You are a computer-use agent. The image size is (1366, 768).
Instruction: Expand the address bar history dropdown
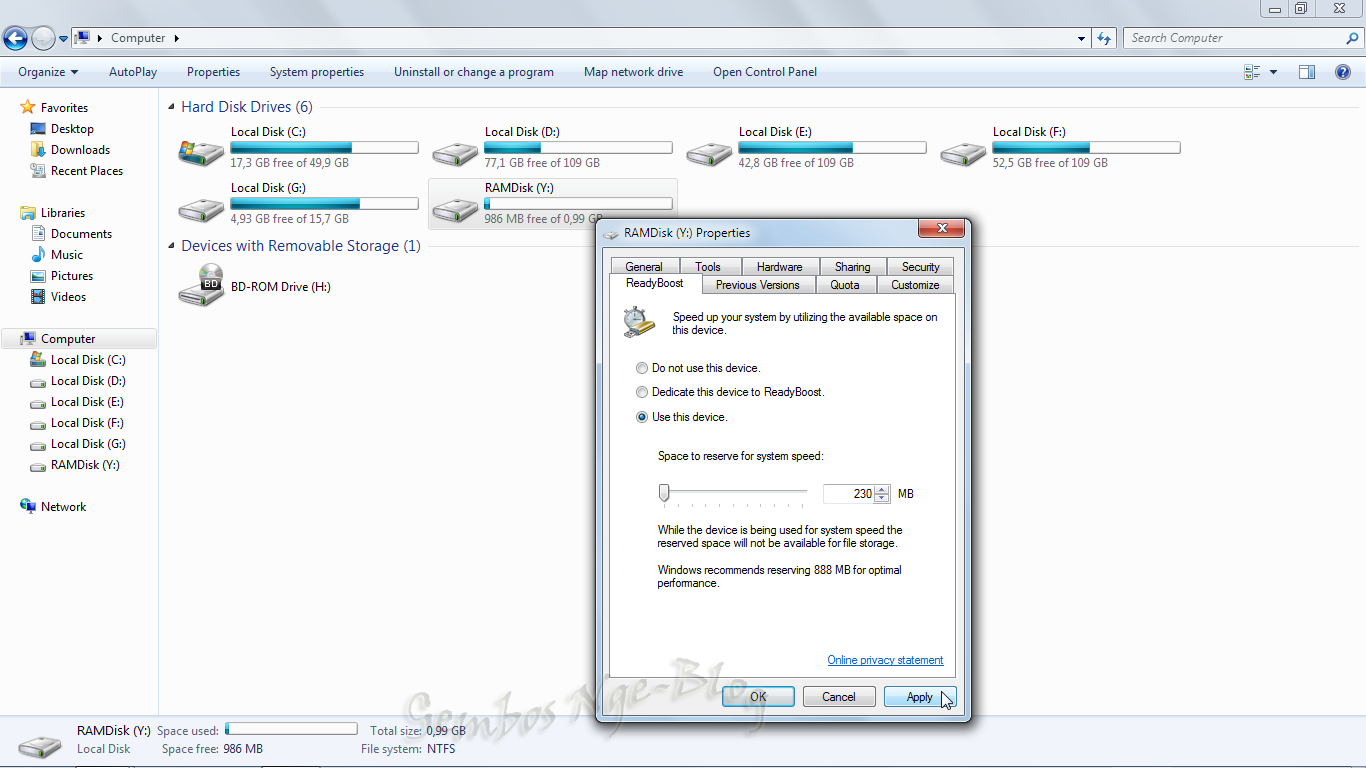point(1082,38)
